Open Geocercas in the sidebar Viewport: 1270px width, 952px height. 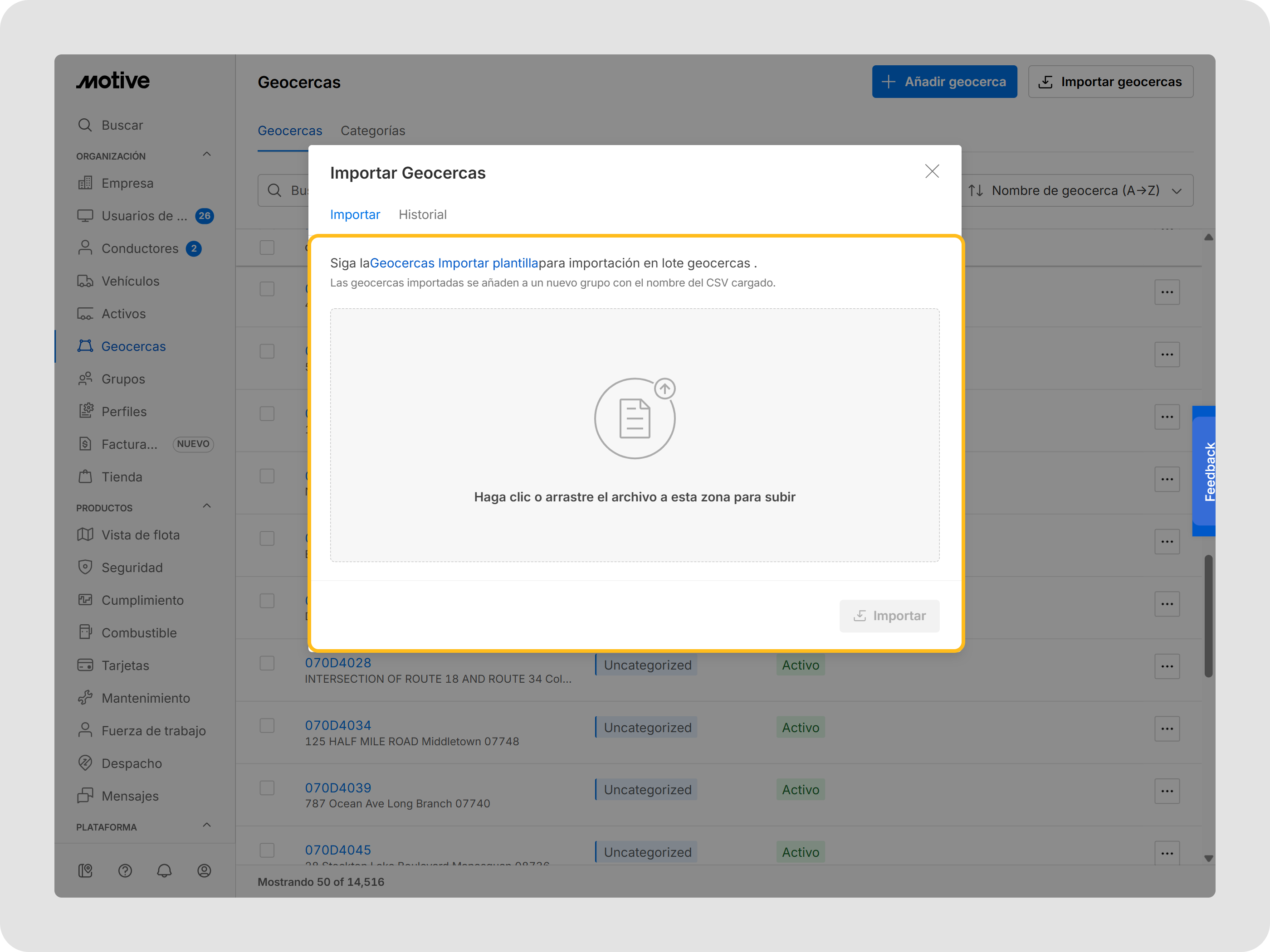tap(134, 346)
